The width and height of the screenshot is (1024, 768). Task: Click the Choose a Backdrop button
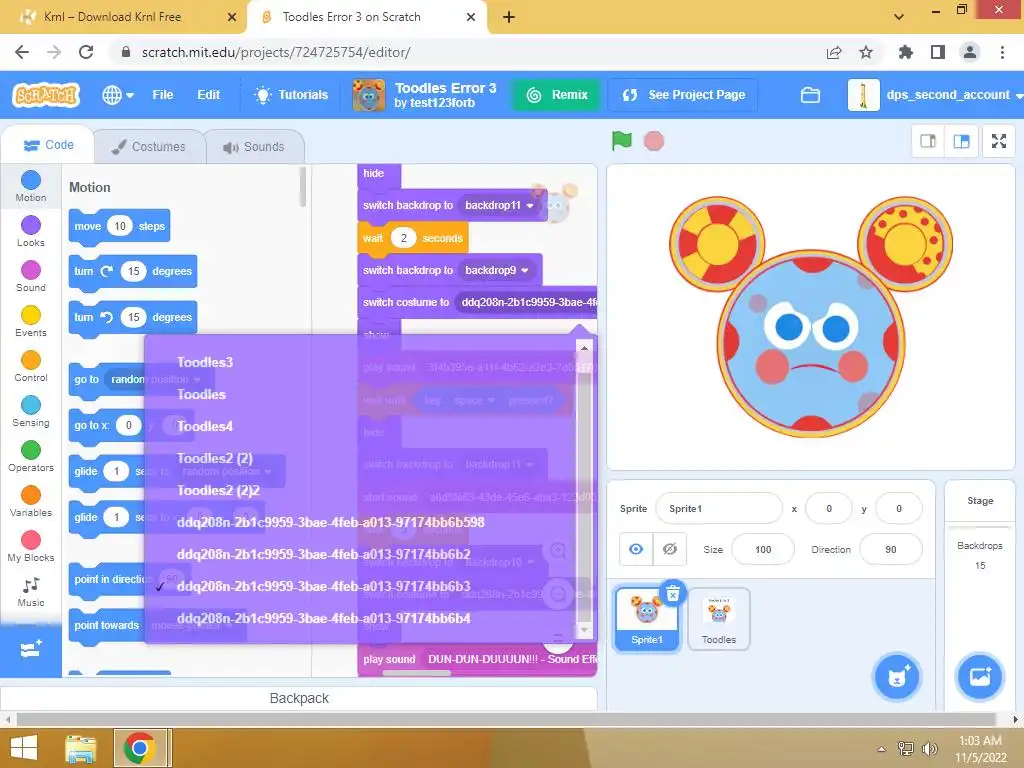pos(980,677)
